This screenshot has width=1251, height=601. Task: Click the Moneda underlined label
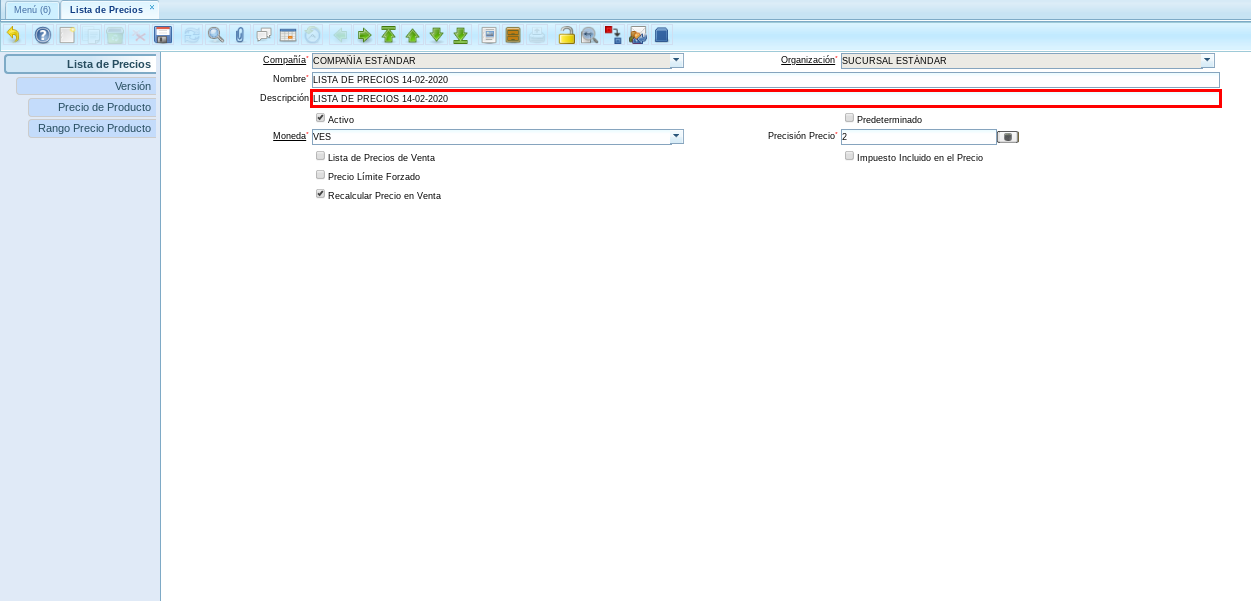[290, 136]
